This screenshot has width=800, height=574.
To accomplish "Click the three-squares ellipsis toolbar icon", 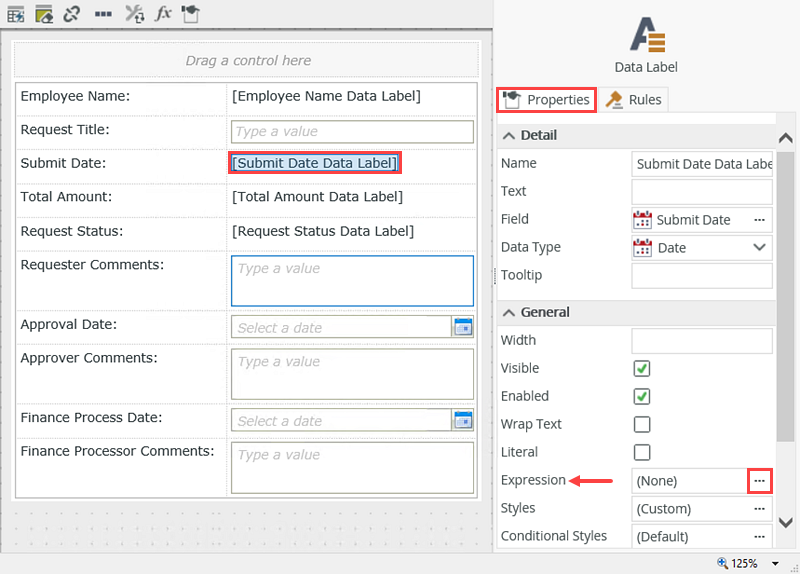I will (x=103, y=14).
